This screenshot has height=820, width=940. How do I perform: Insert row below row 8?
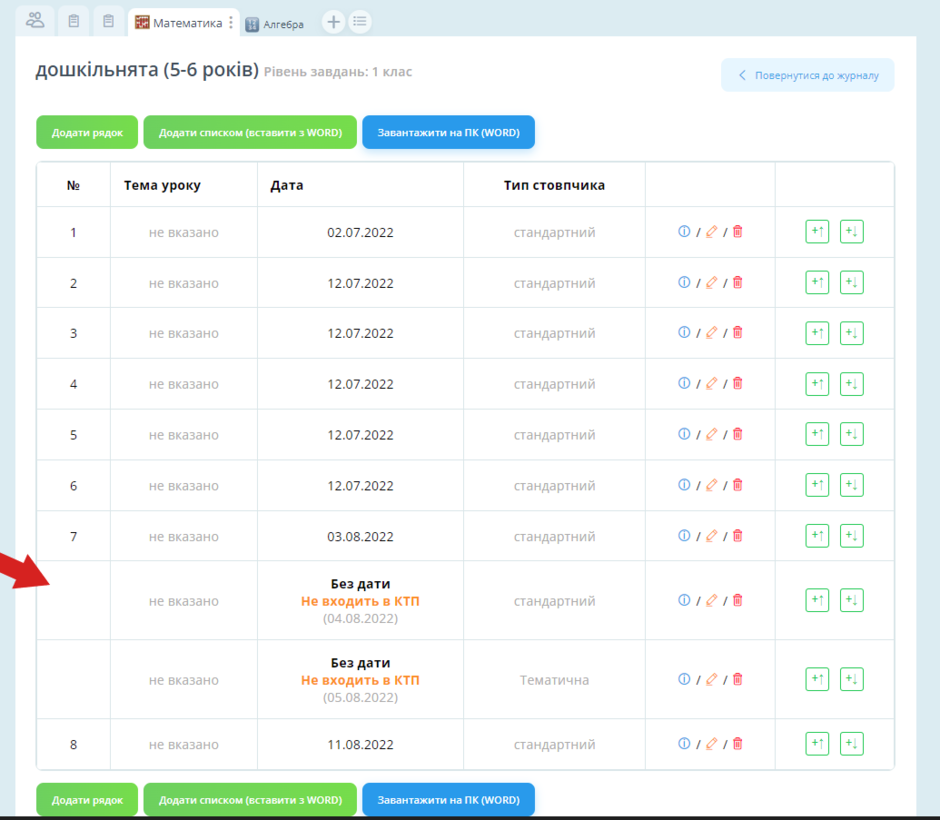coord(852,744)
